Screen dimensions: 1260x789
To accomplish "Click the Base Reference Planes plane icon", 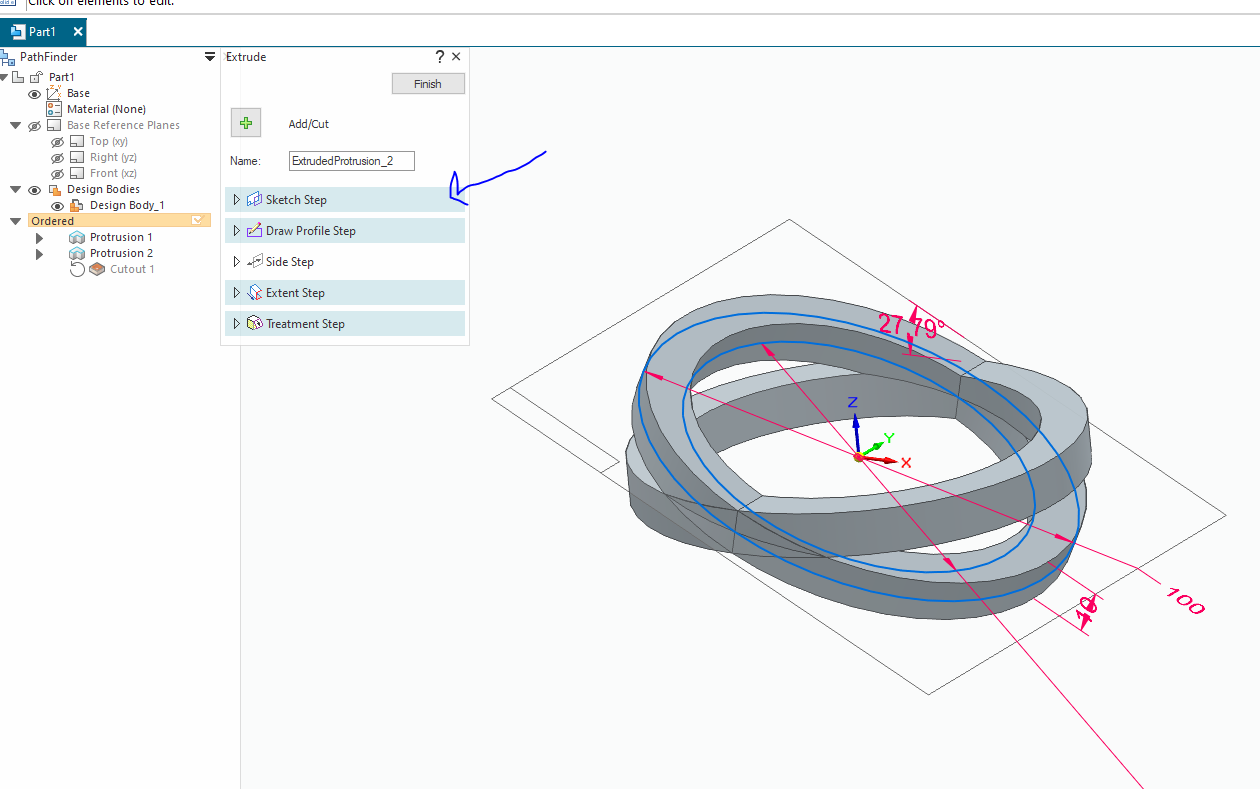I will tap(54, 125).
